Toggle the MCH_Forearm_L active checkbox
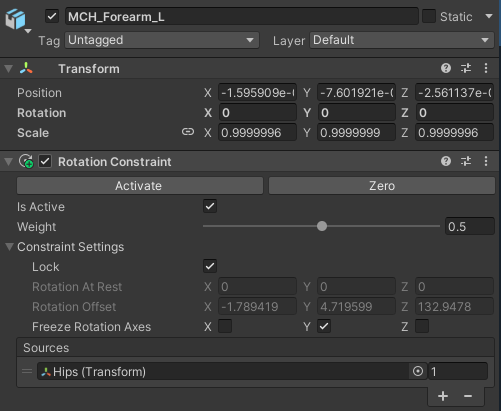This screenshot has height=411, width=501. tap(52, 16)
